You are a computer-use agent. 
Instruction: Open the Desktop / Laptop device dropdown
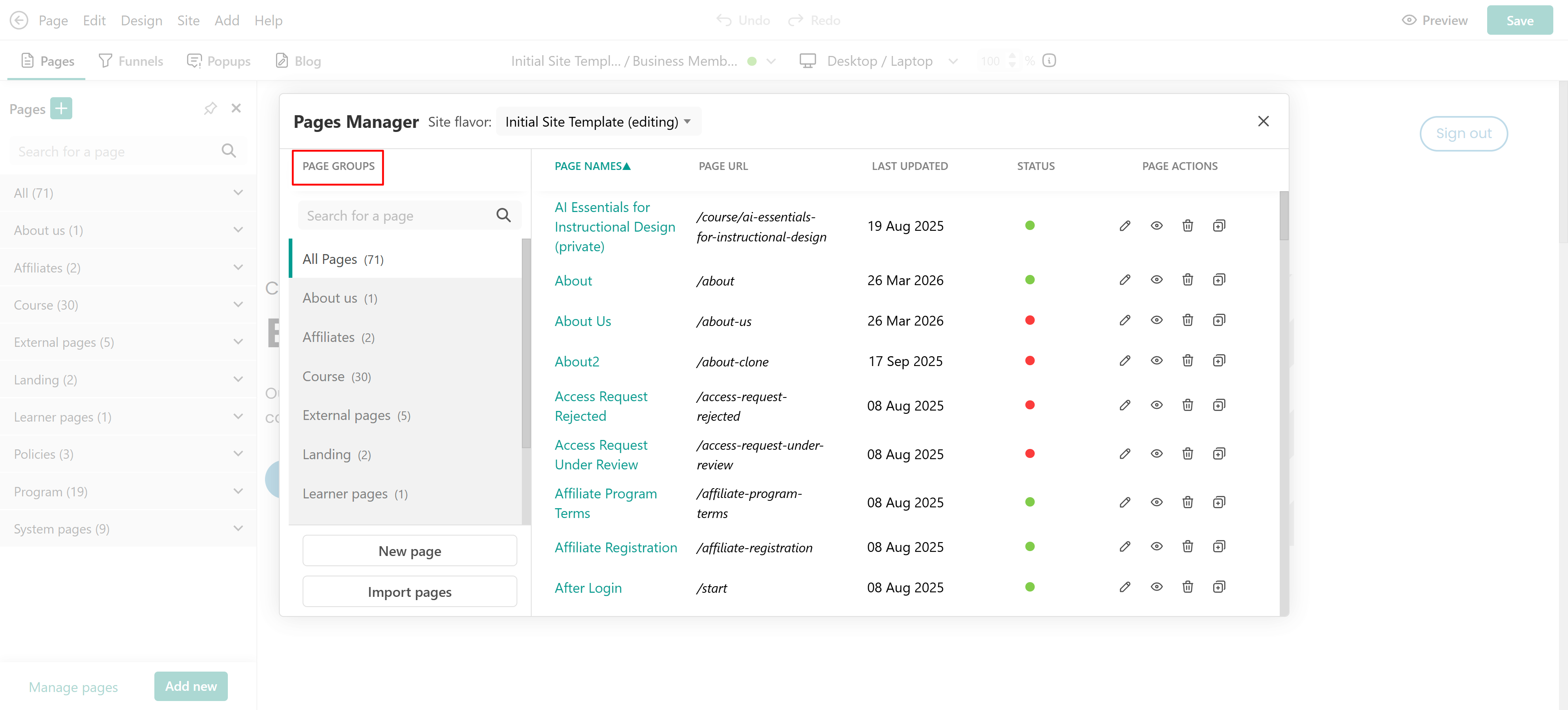[x=879, y=61]
